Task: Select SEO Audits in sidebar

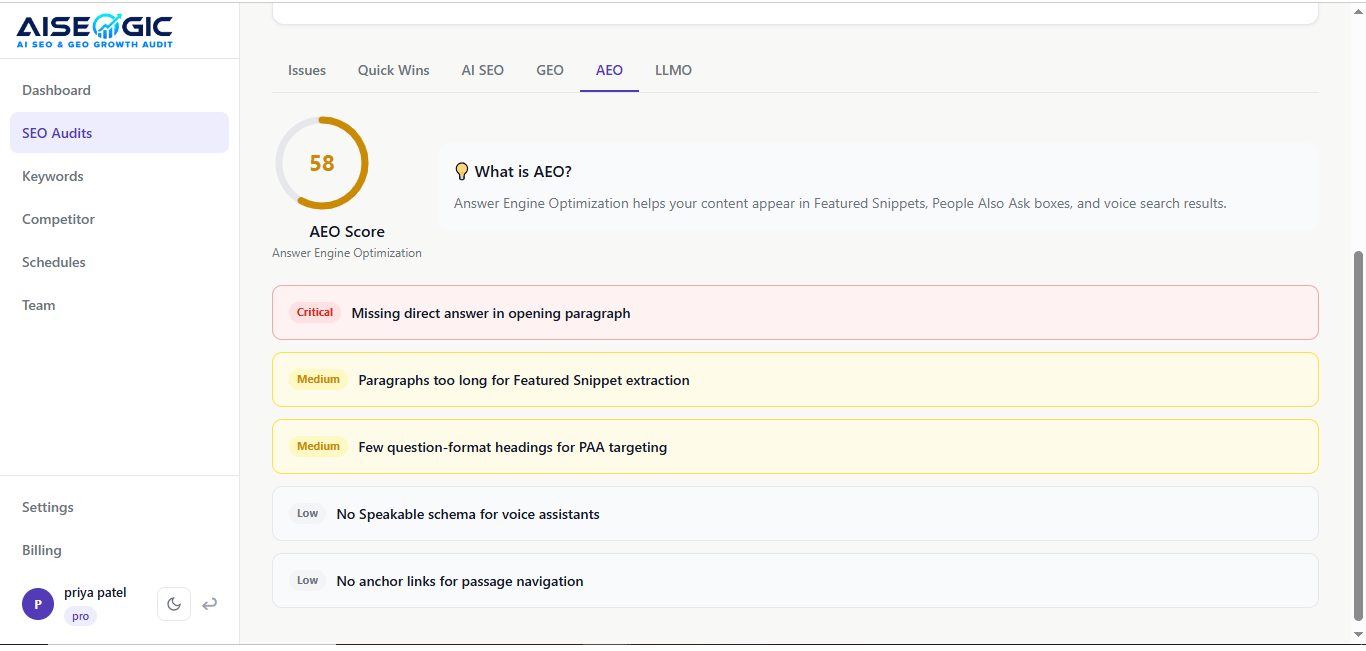Action: pos(119,133)
